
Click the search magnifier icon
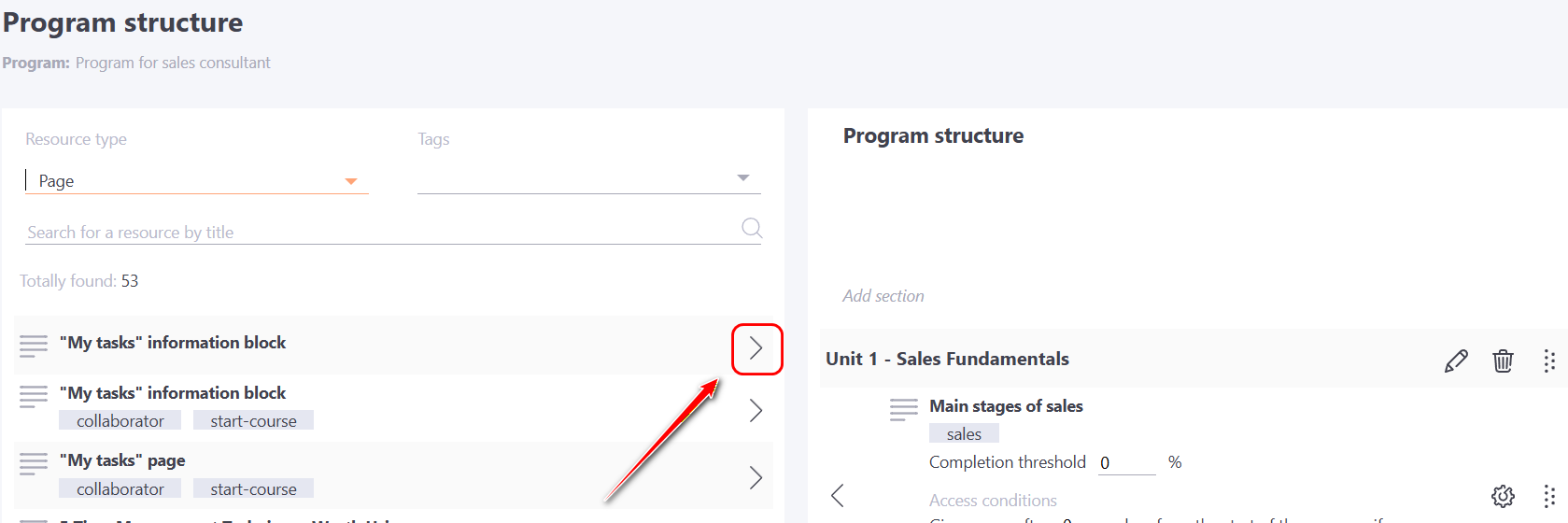(x=751, y=228)
